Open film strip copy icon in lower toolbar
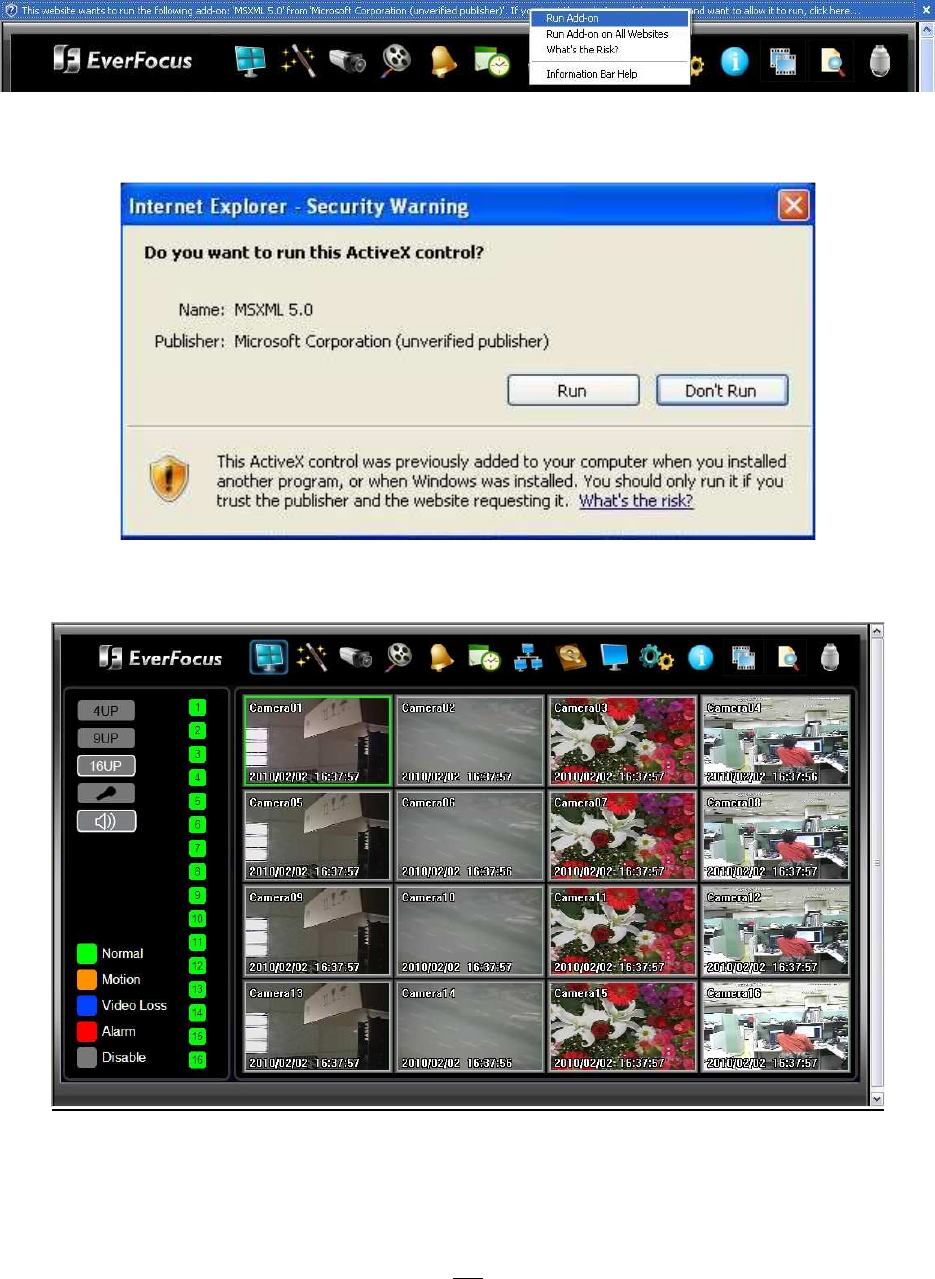 (744, 657)
